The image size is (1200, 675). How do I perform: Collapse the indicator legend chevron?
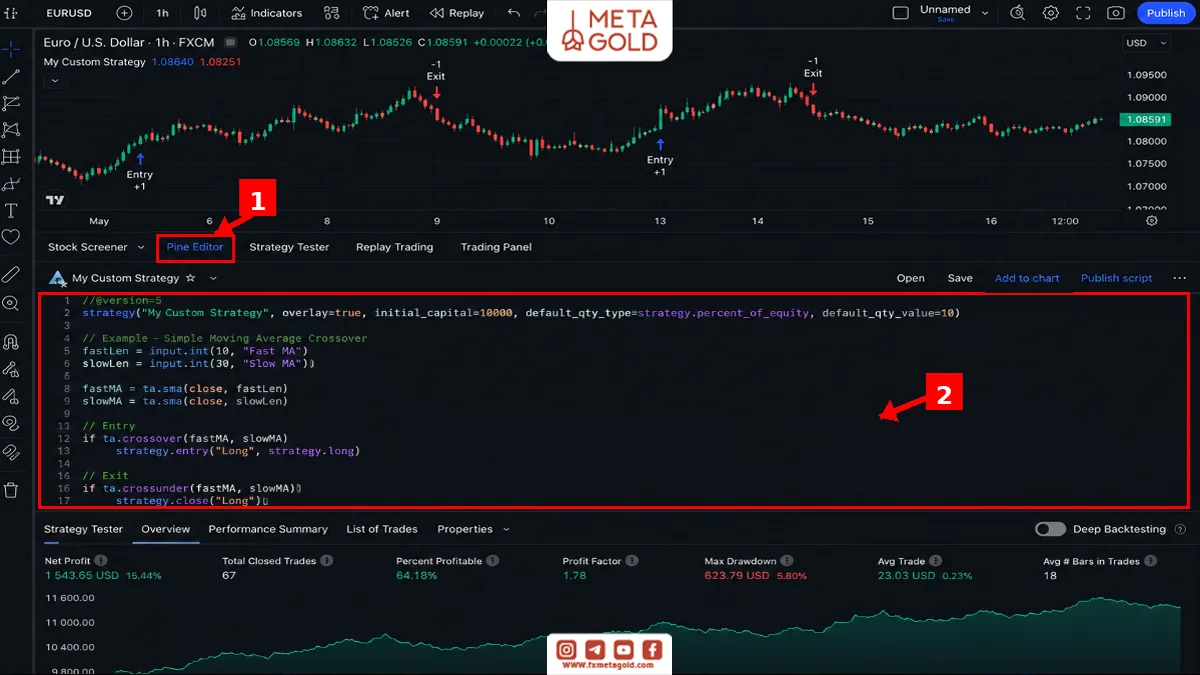pyautogui.click(x=54, y=81)
